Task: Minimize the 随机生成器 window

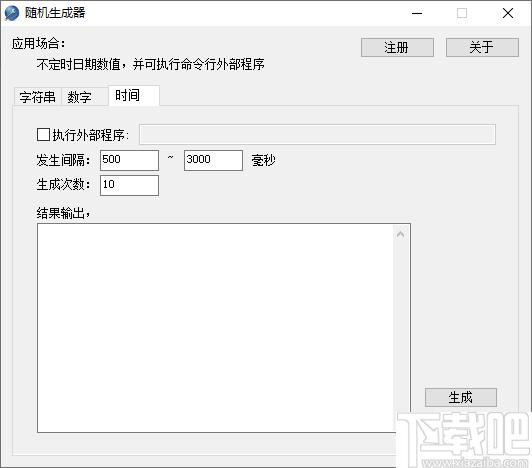Action: pyautogui.click(x=417, y=13)
